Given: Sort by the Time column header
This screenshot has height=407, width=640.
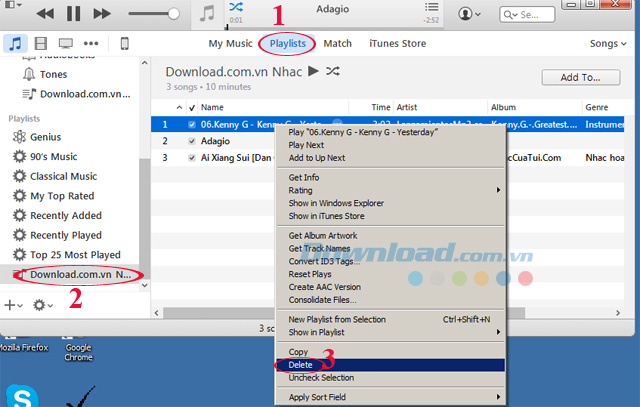Looking at the screenshot, I should pyautogui.click(x=380, y=107).
